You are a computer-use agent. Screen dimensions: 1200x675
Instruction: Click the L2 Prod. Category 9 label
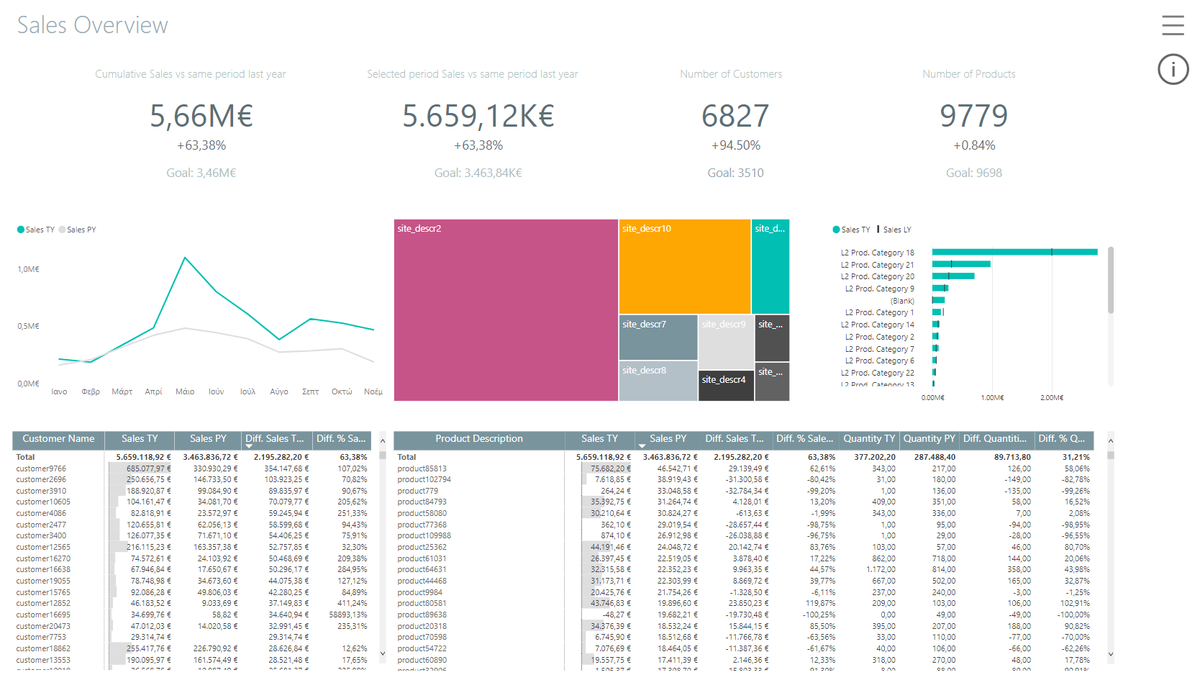point(879,288)
